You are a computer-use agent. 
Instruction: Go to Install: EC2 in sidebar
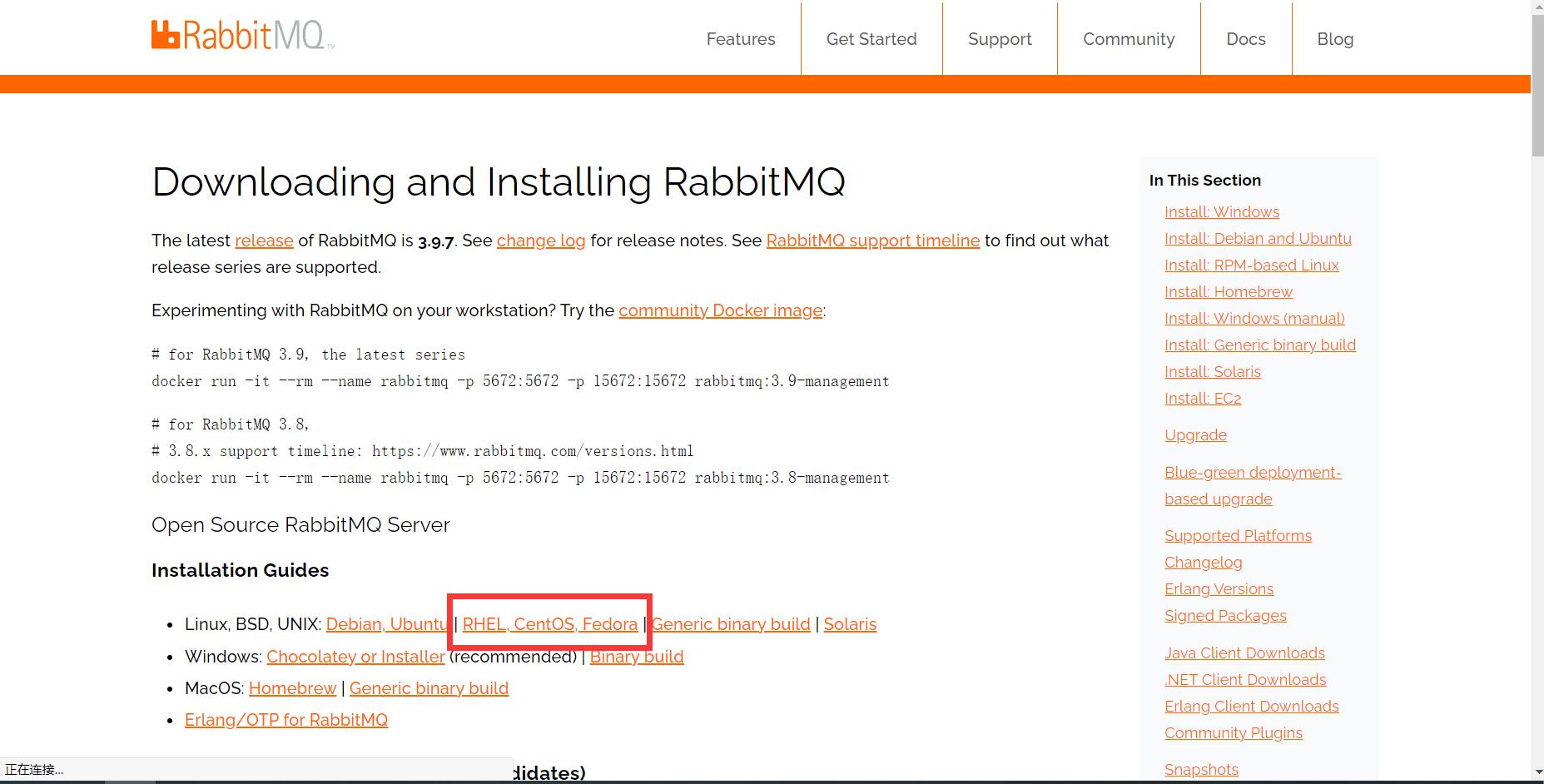pos(1203,399)
